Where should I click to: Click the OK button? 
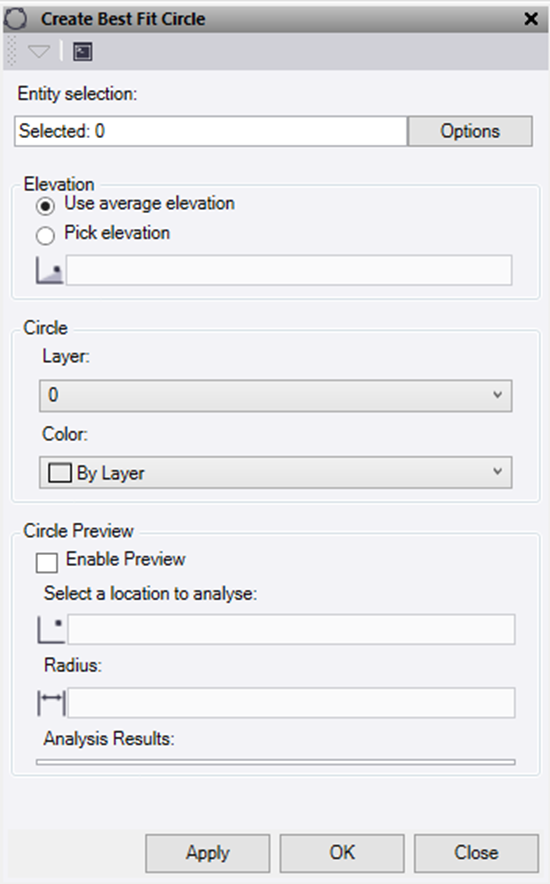tap(342, 853)
